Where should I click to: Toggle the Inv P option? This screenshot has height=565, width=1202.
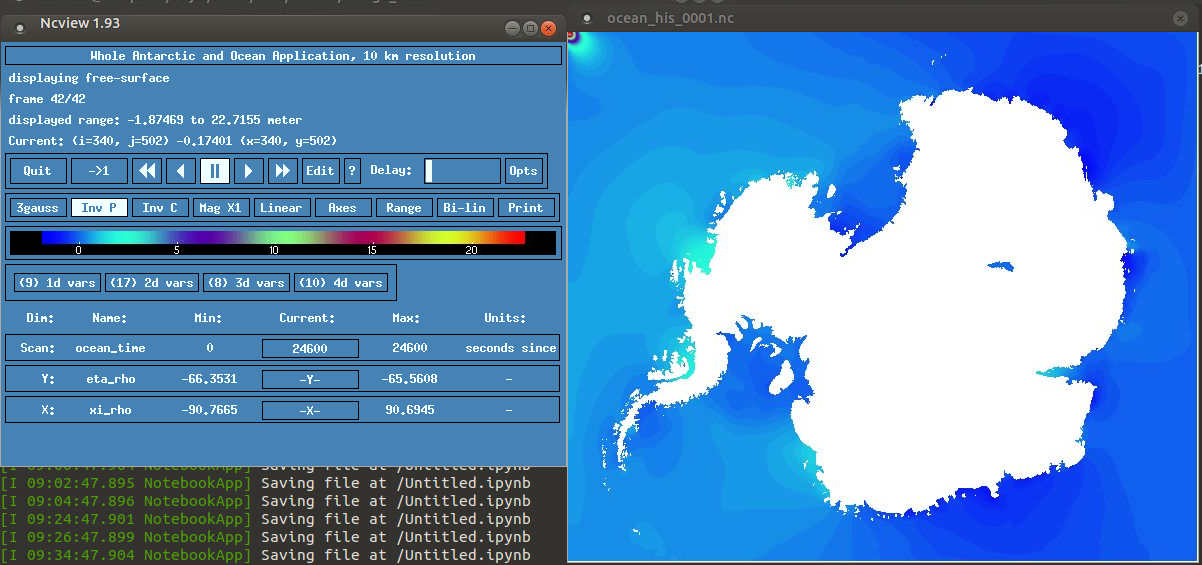pyautogui.click(x=99, y=208)
